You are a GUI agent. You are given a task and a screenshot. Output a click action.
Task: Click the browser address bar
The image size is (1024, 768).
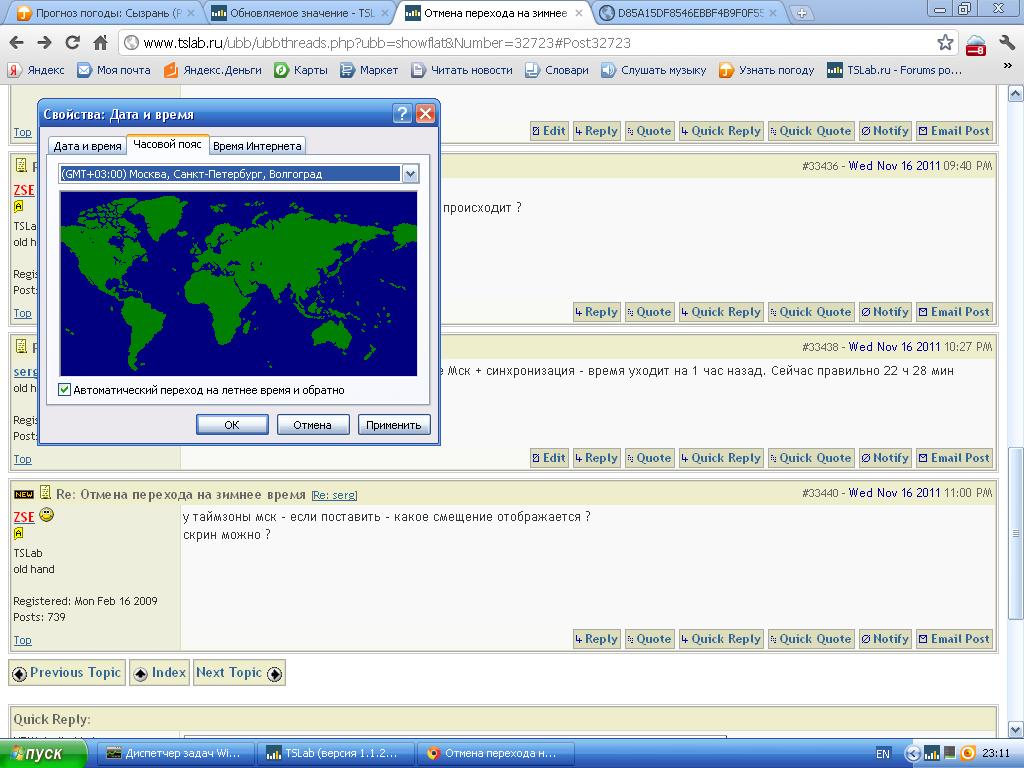click(530, 43)
